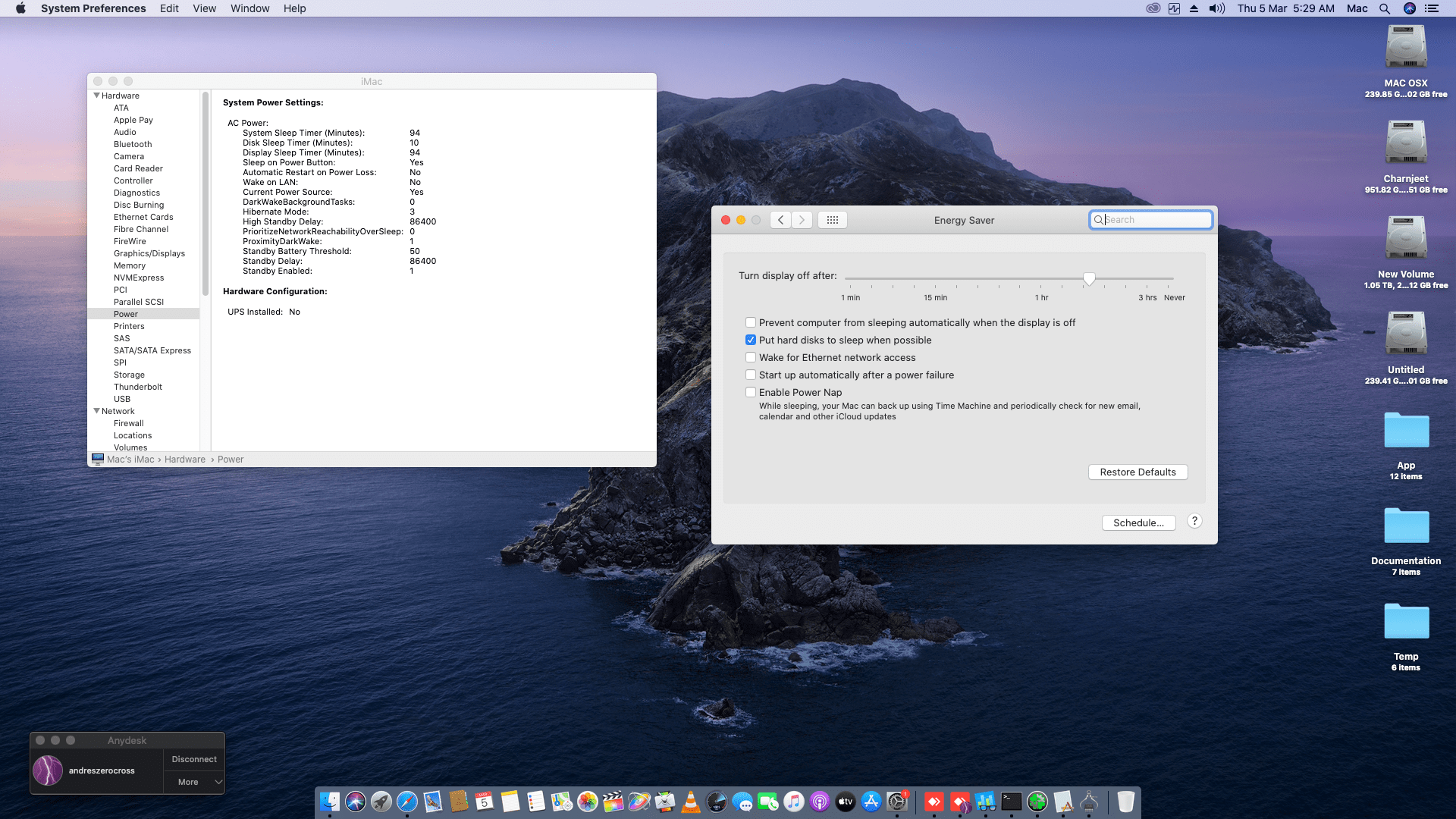Enable Prevent computer from sleeping automatically checkbox
Image resolution: width=1456 pixels, height=819 pixels.
tap(751, 322)
